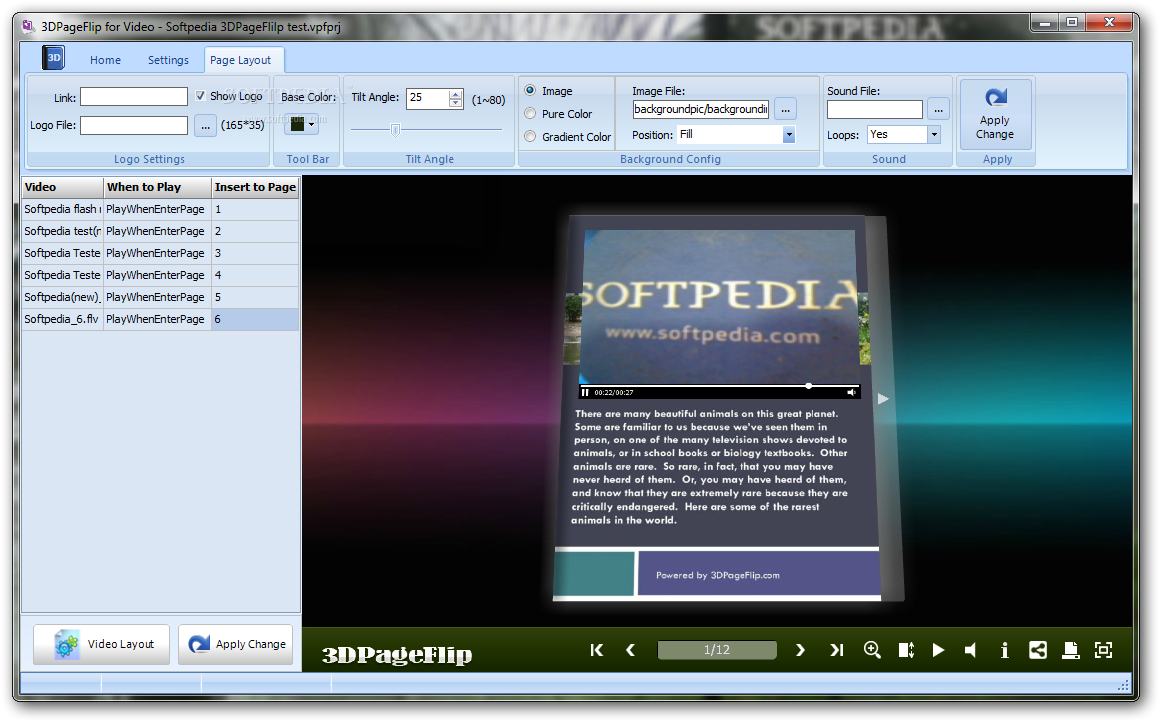Open the info icon in viewer toolbar

(x=1004, y=650)
